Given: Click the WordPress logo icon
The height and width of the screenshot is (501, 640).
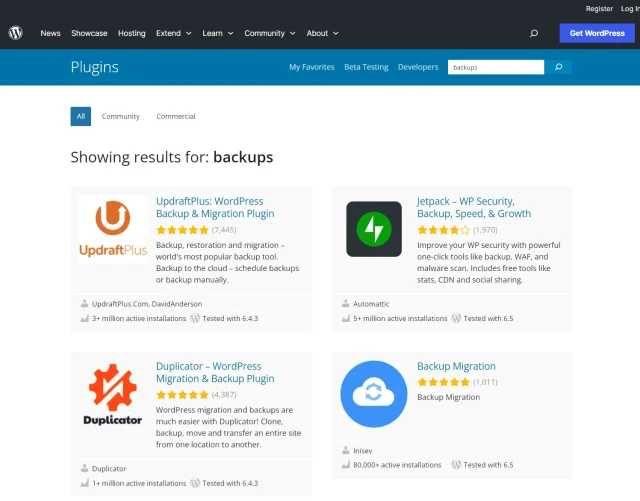Looking at the screenshot, I should click(x=16, y=33).
